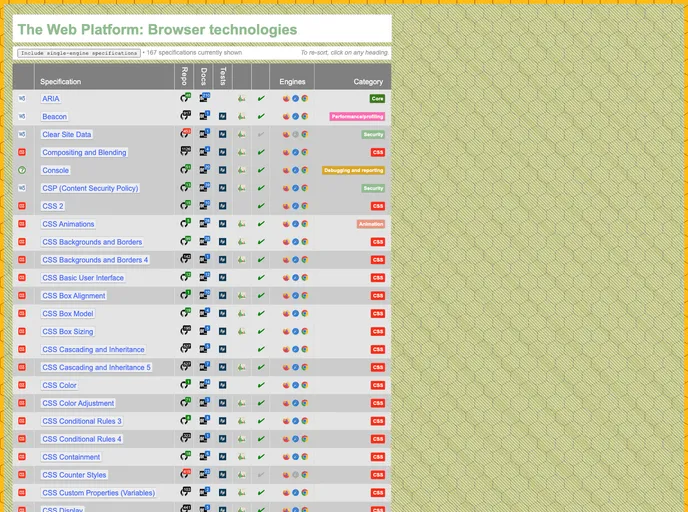Viewport: 688px width, 512px height.
Task: Open the CSS Containment link
Action: click(x=71, y=457)
